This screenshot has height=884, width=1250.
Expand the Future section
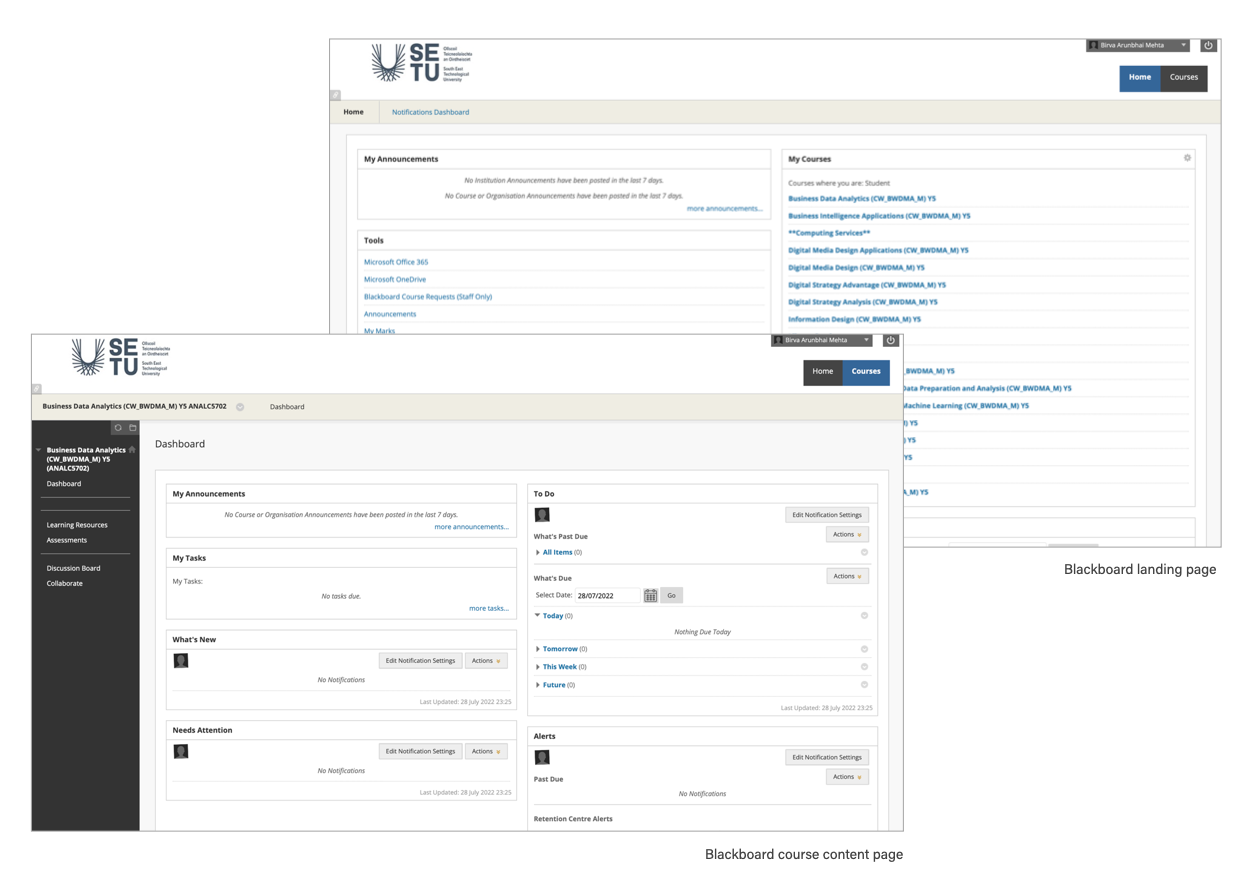pos(538,685)
